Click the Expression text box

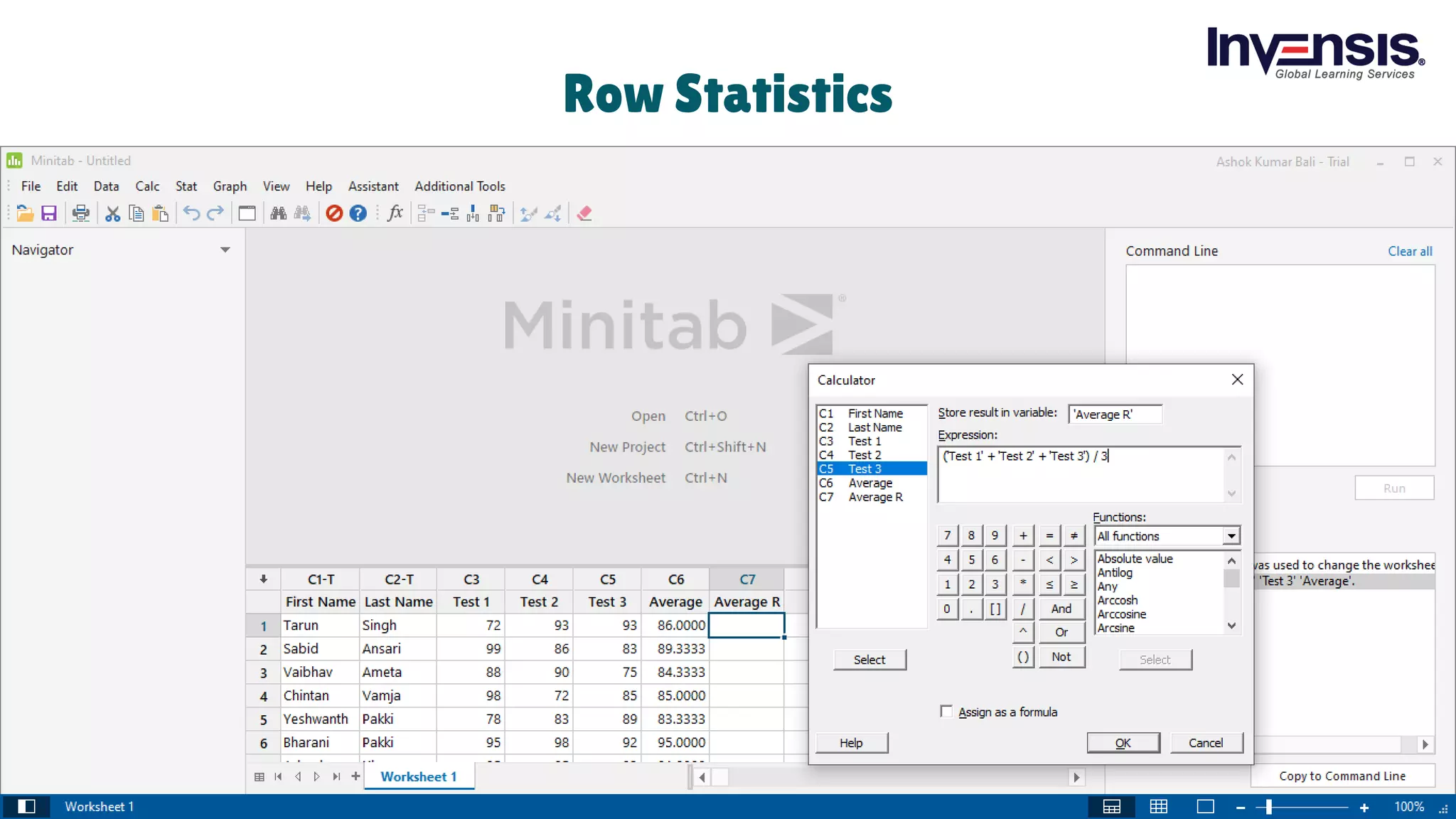pyautogui.click(x=1081, y=474)
